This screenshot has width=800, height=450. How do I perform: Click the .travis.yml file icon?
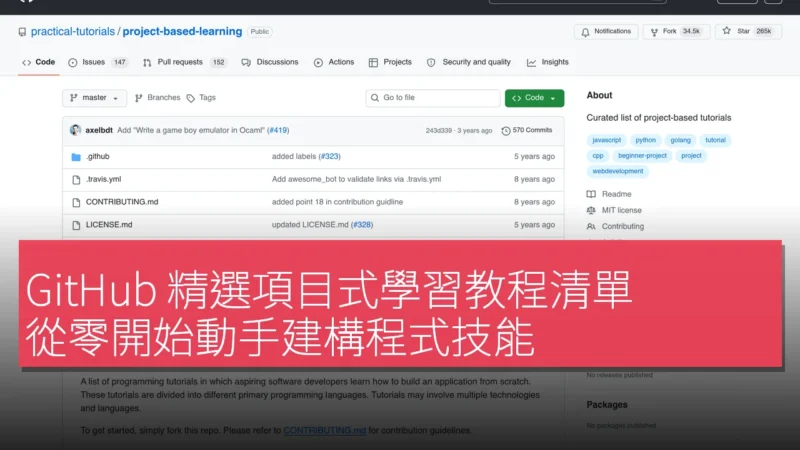(76, 180)
